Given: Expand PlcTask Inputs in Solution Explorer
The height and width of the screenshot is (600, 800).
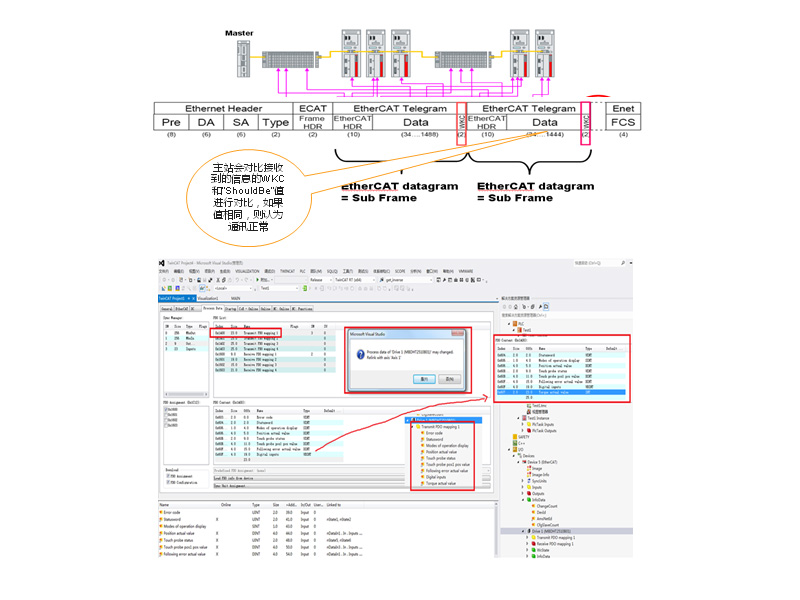Looking at the screenshot, I should coord(522,424).
